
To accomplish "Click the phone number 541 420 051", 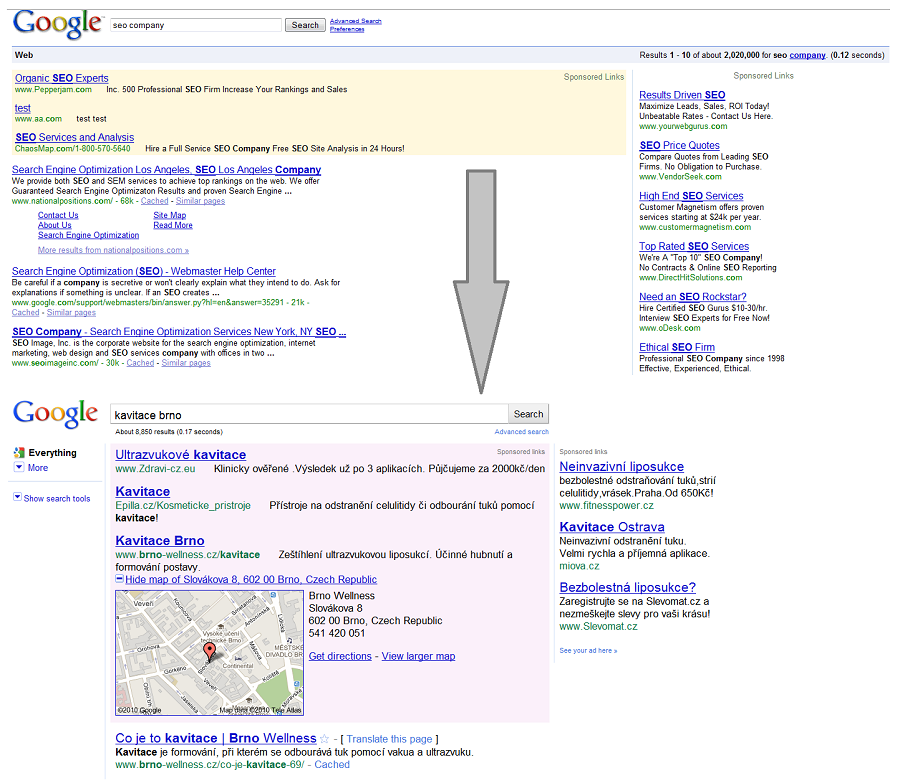I will click(x=337, y=633).
